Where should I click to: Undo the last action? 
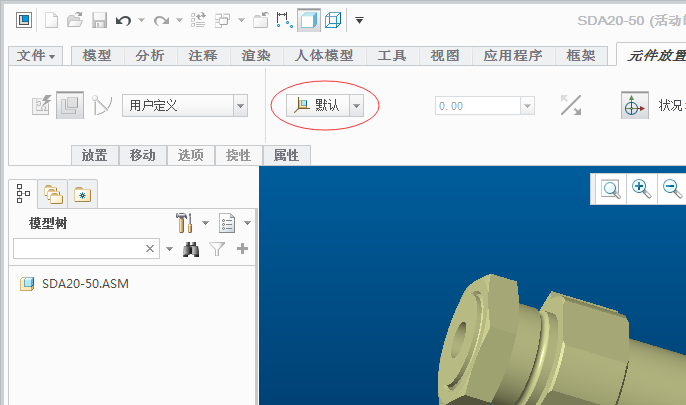[x=123, y=20]
